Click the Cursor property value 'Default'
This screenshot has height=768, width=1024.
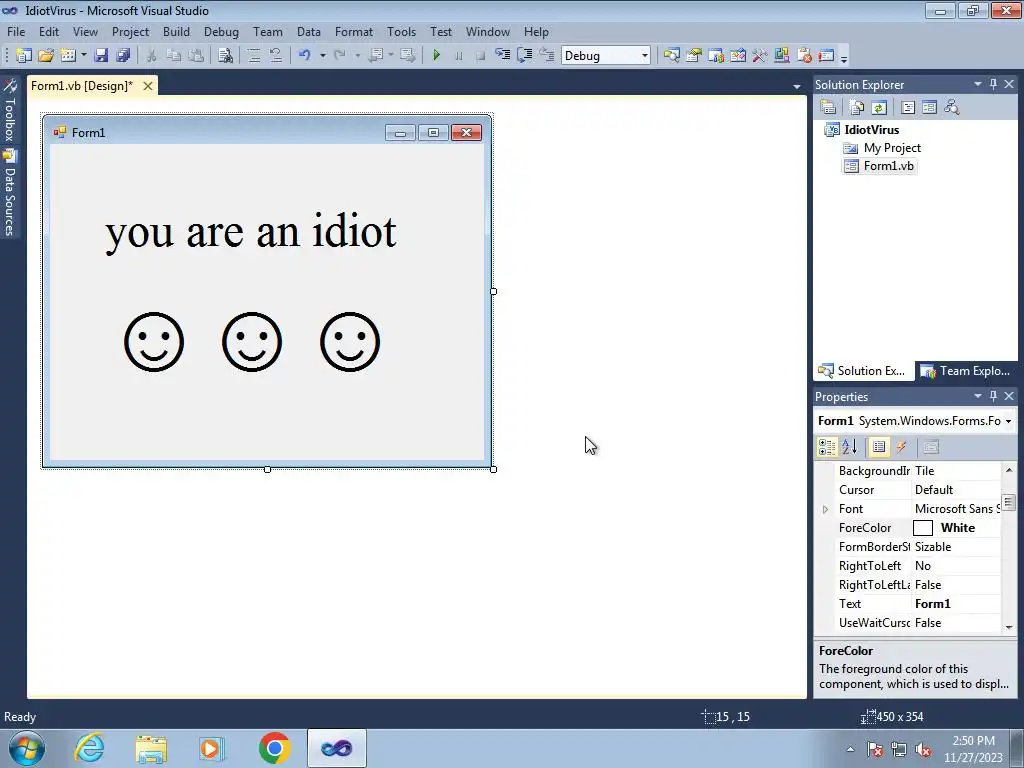pyautogui.click(x=934, y=490)
